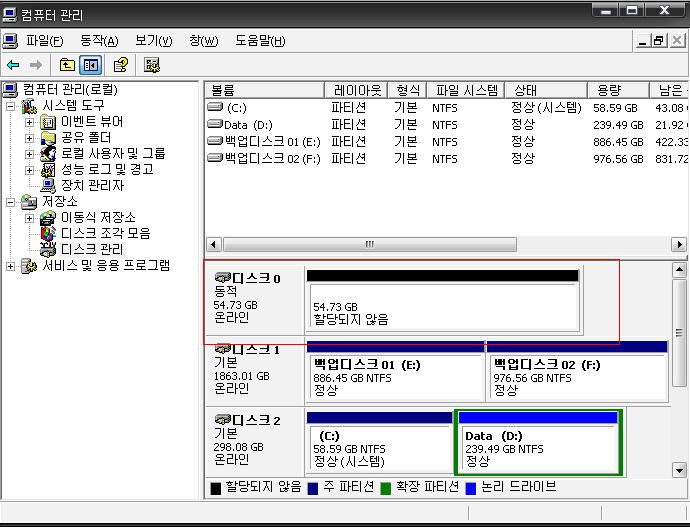This screenshot has width=690, height=527.
Task: Open the Properties help toolbar icon
Action: (x=121, y=65)
